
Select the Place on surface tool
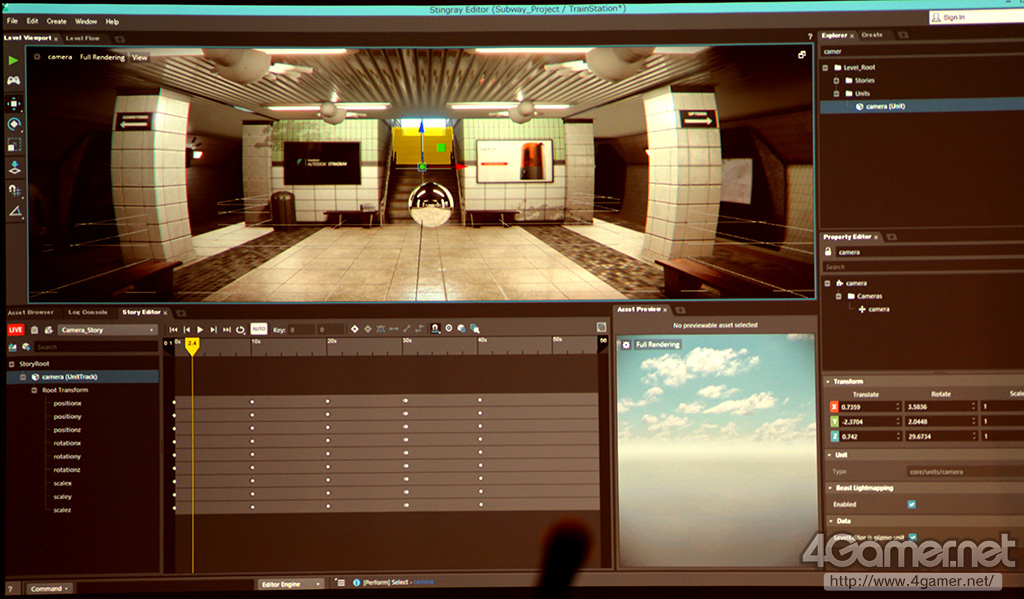coord(14,168)
